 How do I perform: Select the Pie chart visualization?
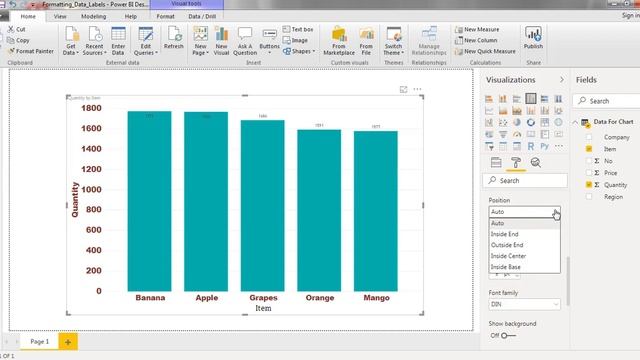pos(517,122)
